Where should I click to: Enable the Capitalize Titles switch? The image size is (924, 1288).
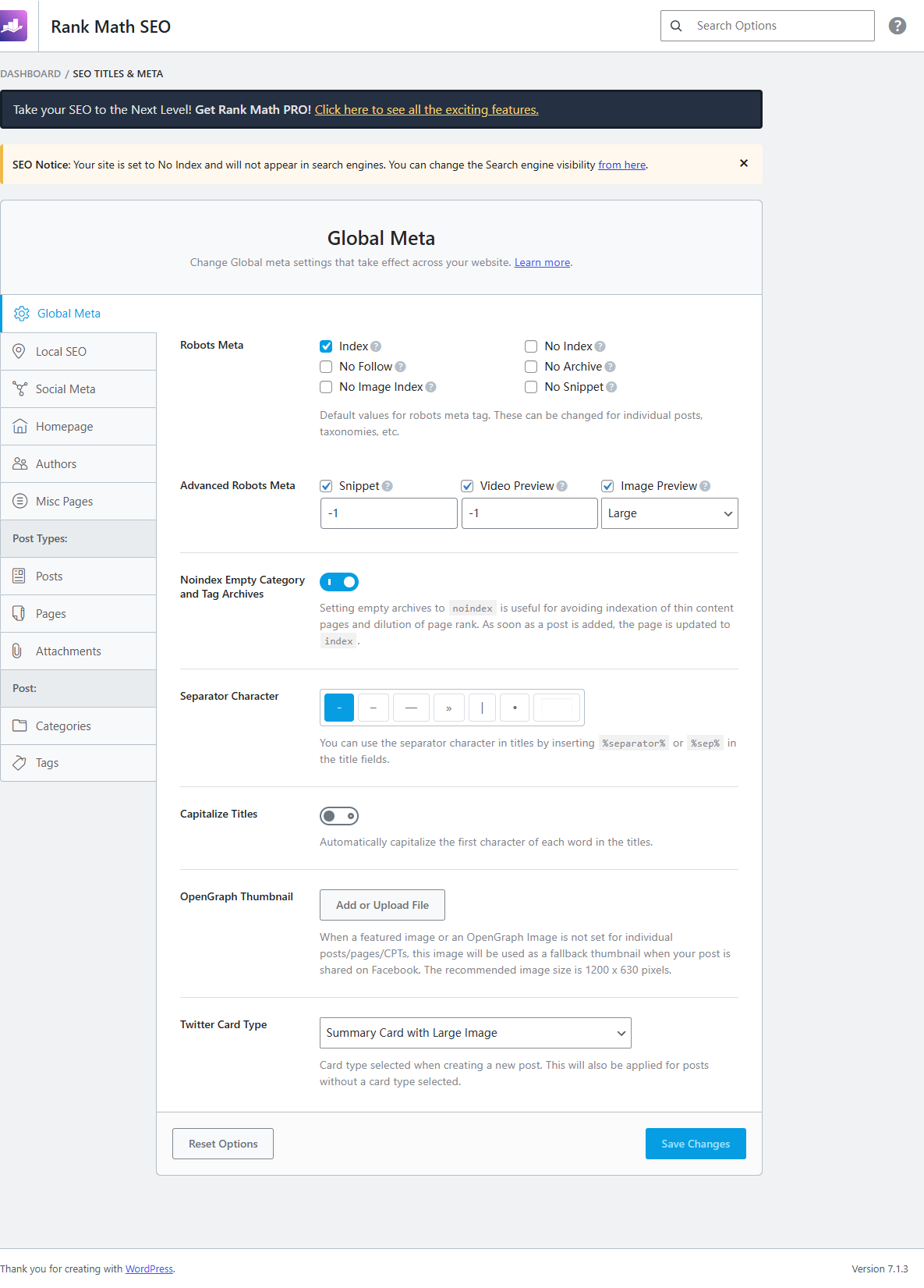tap(339, 815)
